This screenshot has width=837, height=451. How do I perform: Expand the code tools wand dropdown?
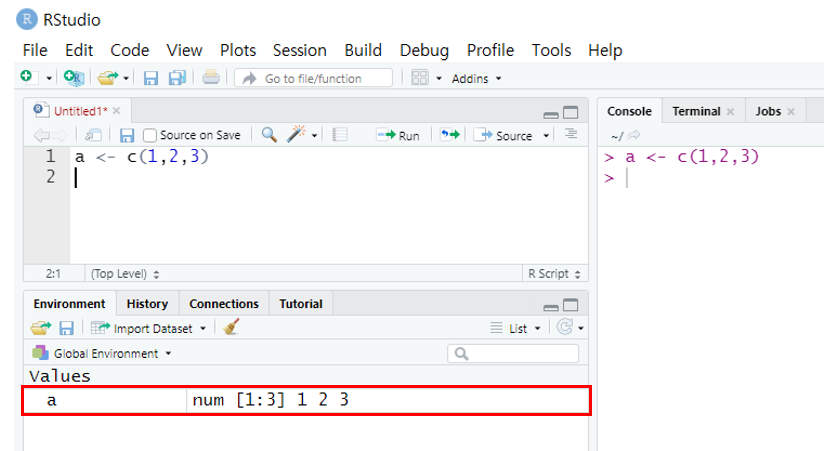click(x=314, y=136)
